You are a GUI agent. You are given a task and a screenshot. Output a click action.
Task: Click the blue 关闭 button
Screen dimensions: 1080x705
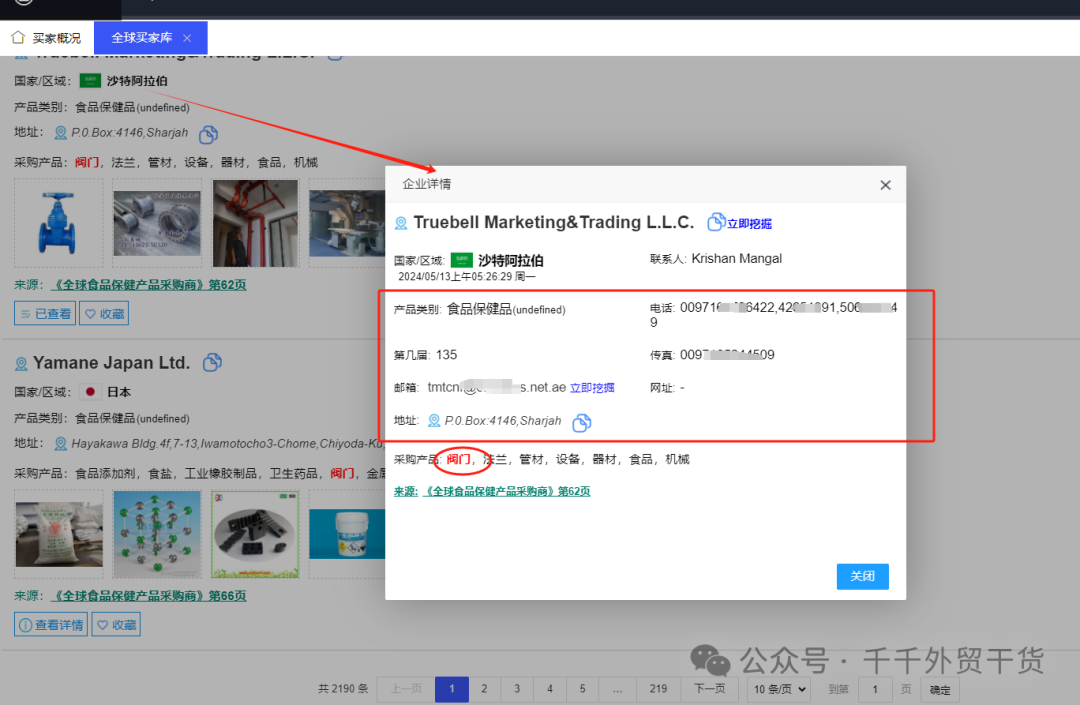pyautogui.click(x=862, y=577)
